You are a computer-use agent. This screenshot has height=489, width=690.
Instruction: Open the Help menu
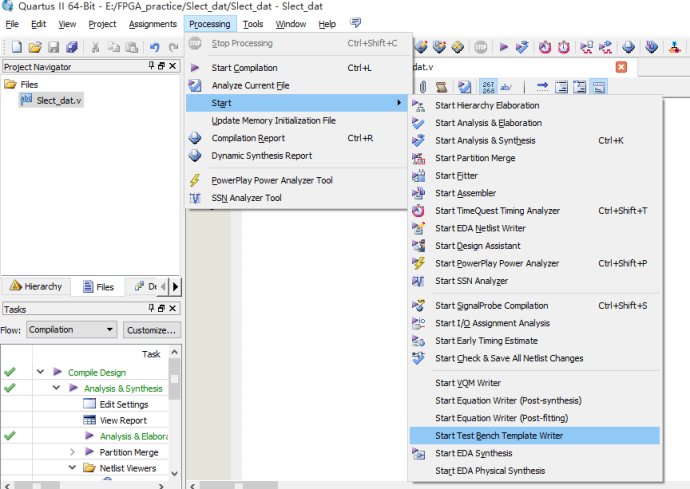pos(327,24)
